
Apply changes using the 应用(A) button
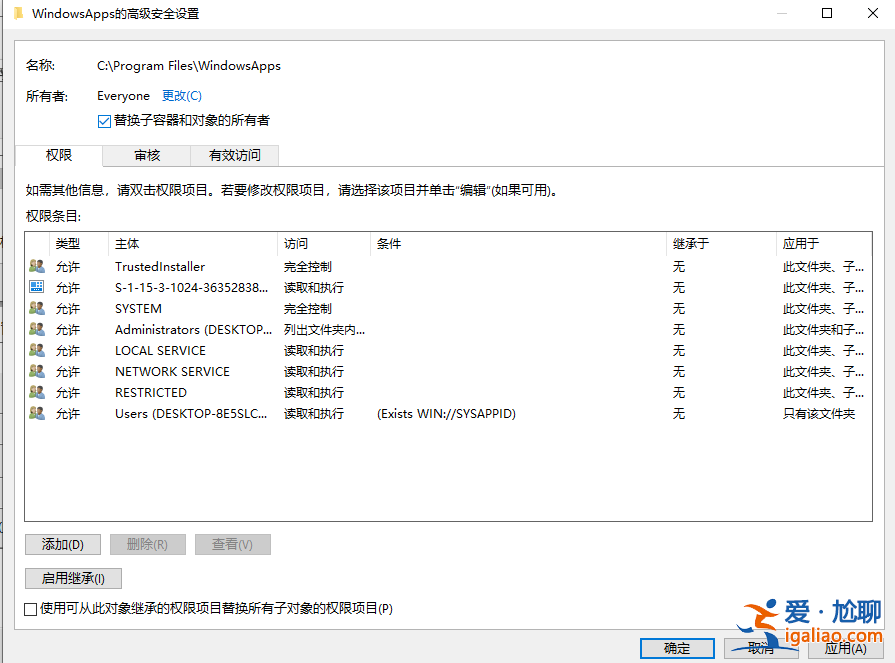pyautogui.click(x=848, y=648)
